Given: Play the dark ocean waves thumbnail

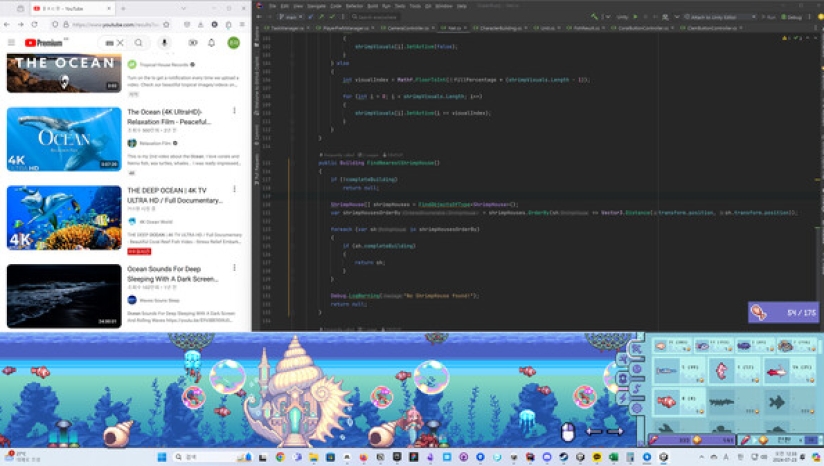Looking at the screenshot, I should tap(64, 296).
